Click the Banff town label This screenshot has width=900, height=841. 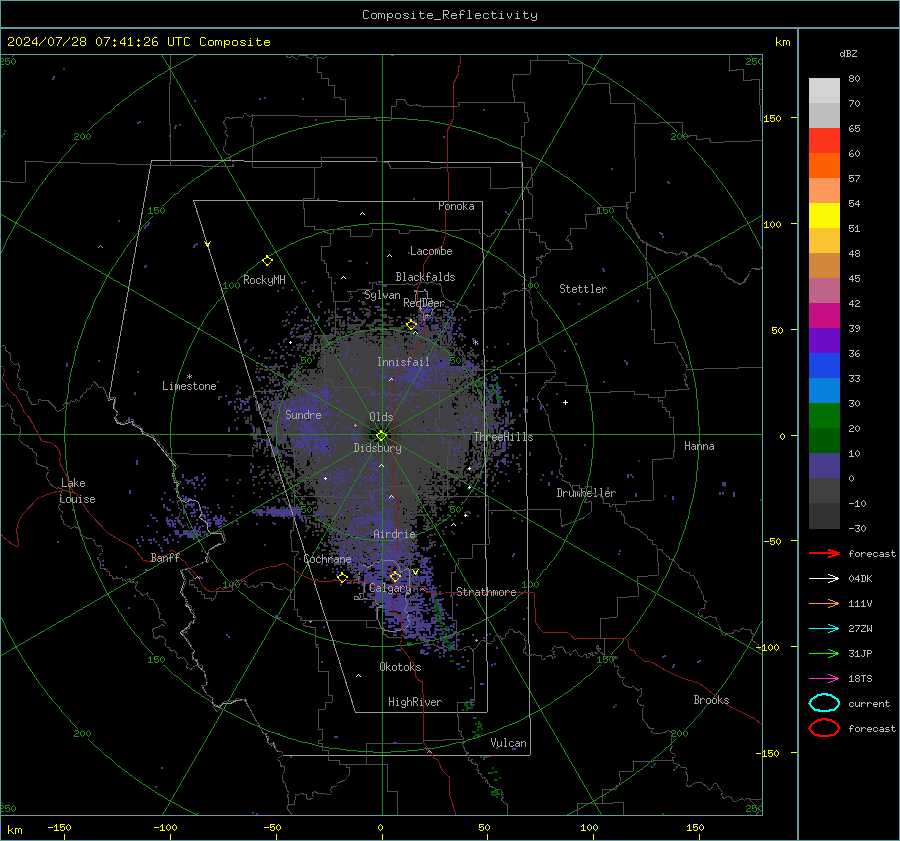(x=165, y=557)
